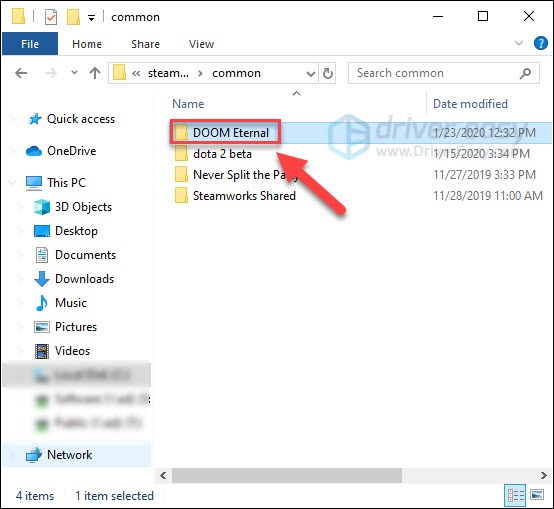The width and height of the screenshot is (554, 509).
Task: Click the Never Split the Party folder icon
Action: (x=181, y=174)
